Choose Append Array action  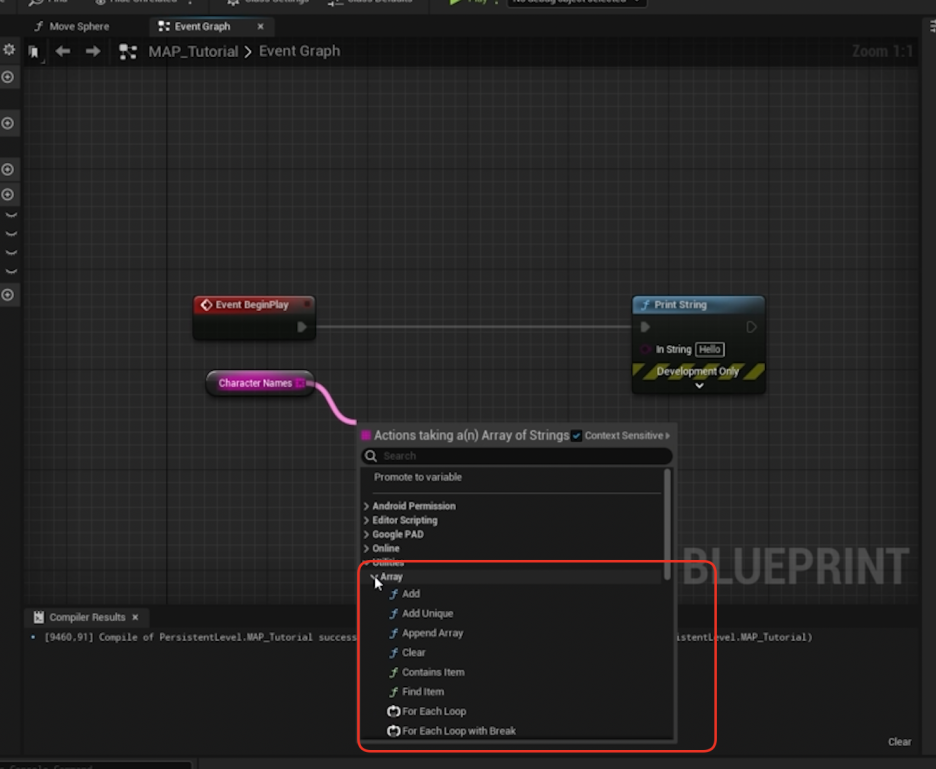432,633
